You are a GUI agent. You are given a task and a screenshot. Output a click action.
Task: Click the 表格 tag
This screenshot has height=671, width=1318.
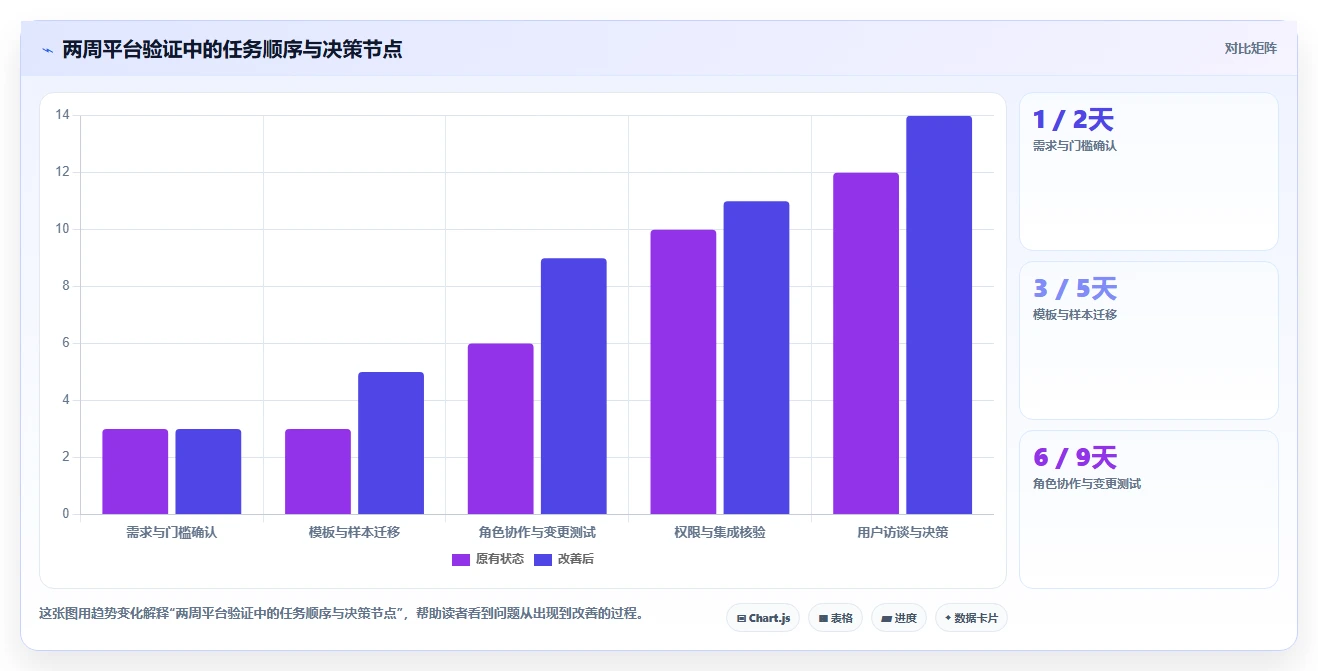click(x=835, y=618)
